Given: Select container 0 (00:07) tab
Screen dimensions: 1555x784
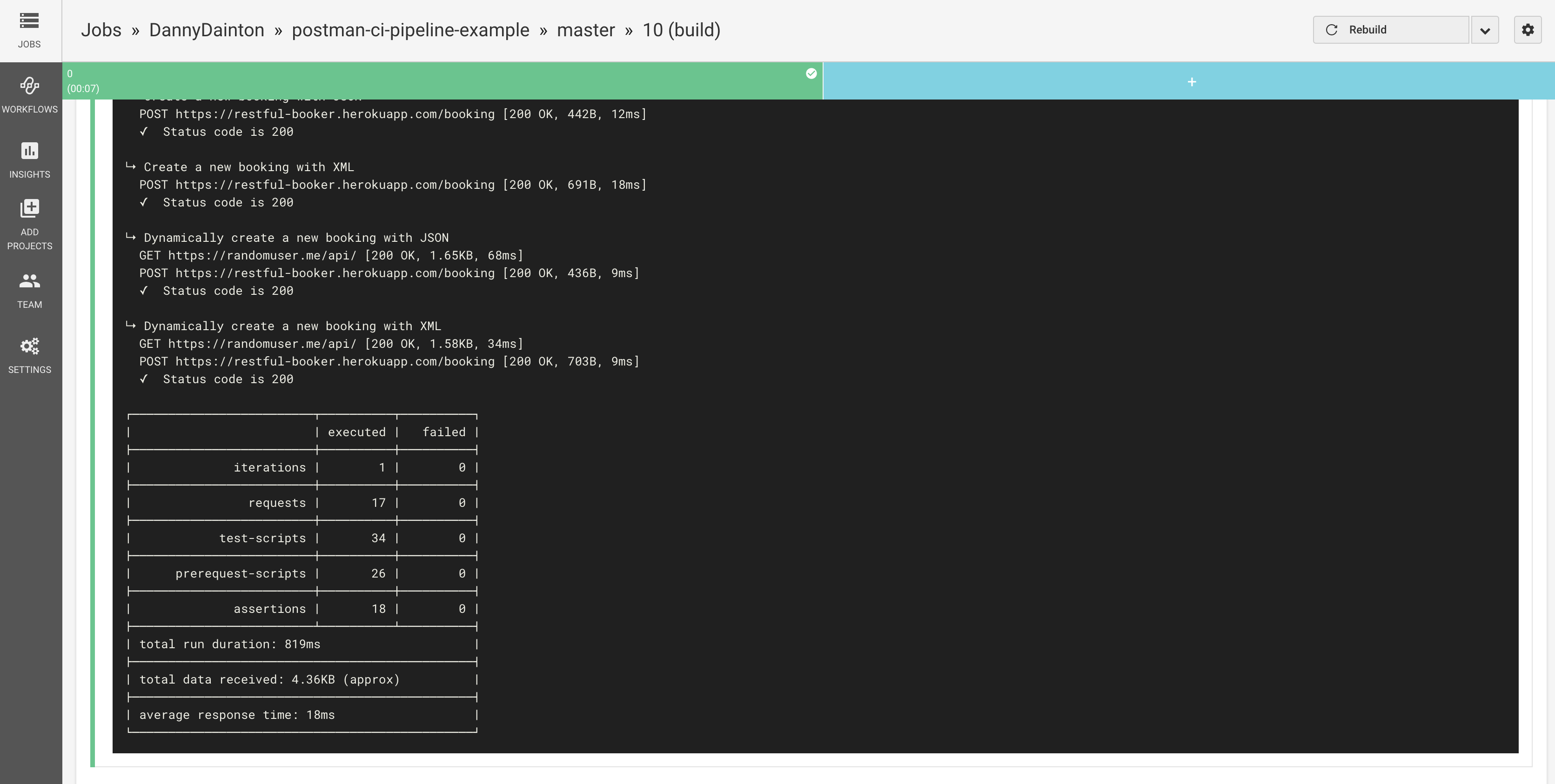Looking at the screenshot, I should [442, 81].
